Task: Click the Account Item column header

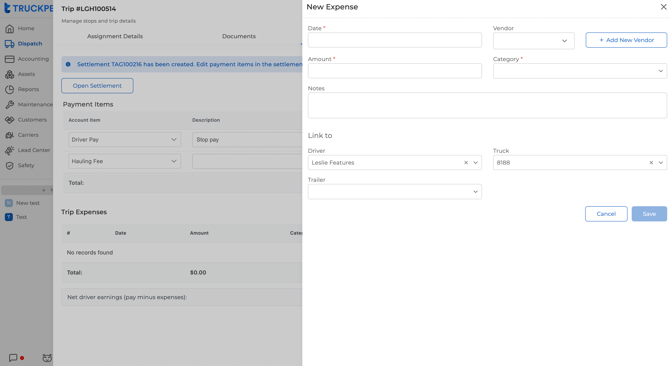Action: 84,120
